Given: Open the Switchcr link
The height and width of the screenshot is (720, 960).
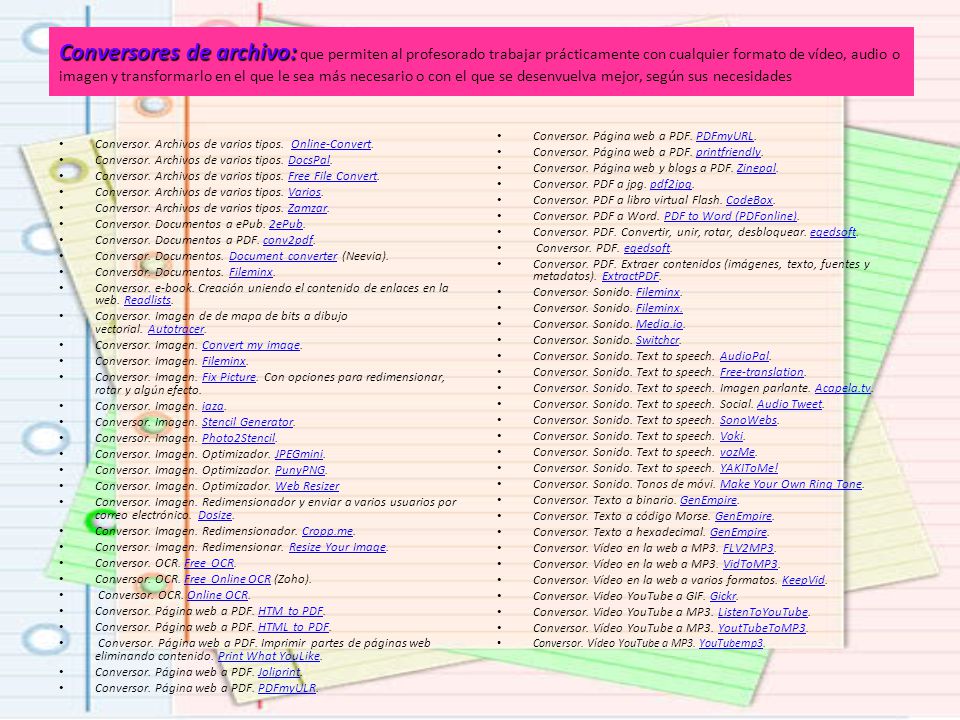Looking at the screenshot, I should point(658,340).
